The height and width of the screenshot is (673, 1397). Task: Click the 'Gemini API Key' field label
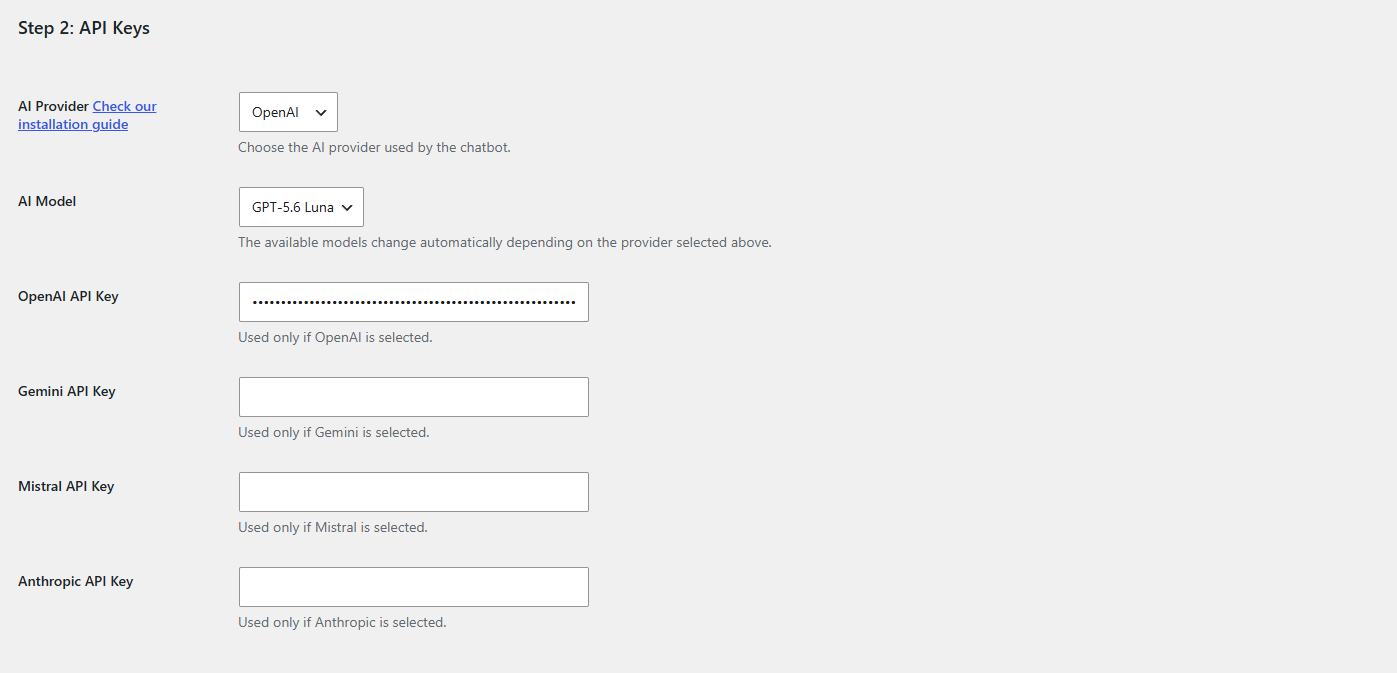[67, 391]
